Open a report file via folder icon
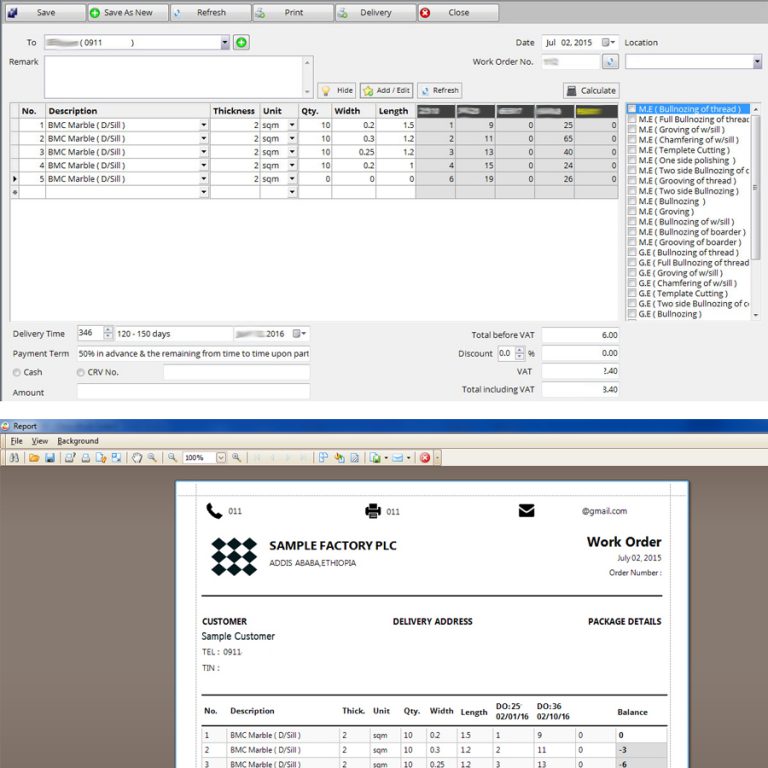 click(34, 457)
